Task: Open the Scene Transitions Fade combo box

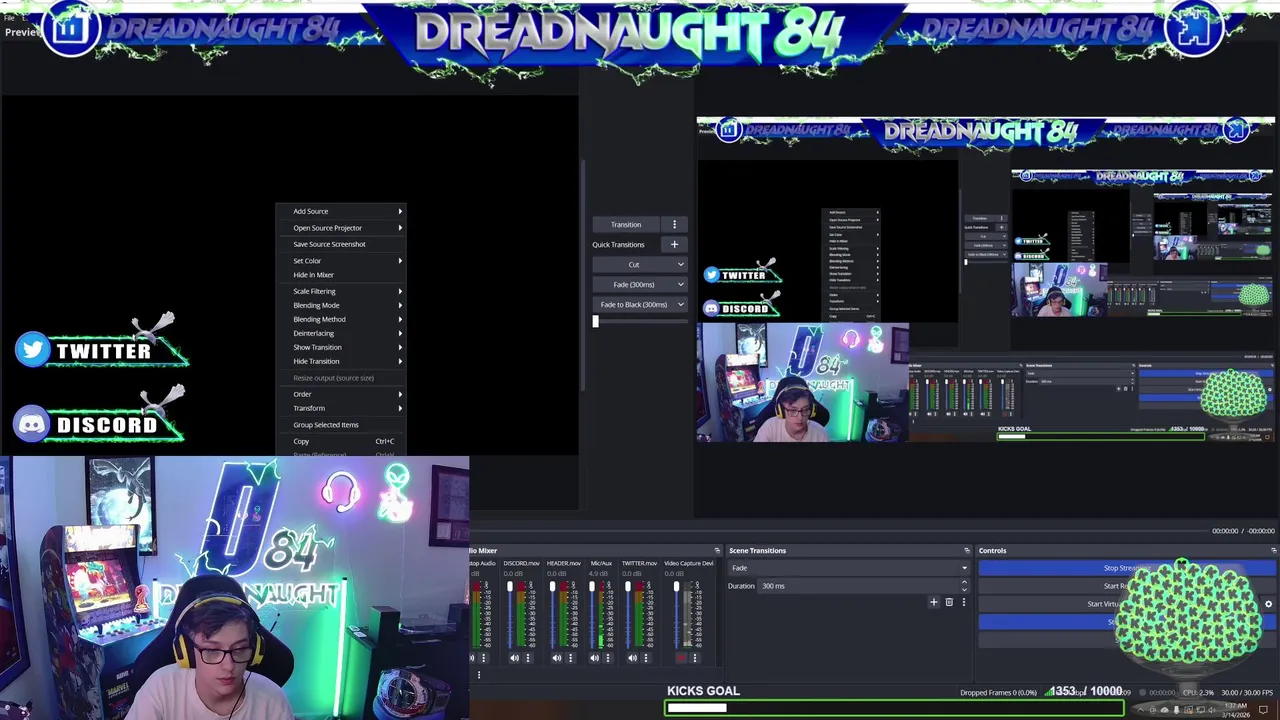Action: (x=849, y=568)
